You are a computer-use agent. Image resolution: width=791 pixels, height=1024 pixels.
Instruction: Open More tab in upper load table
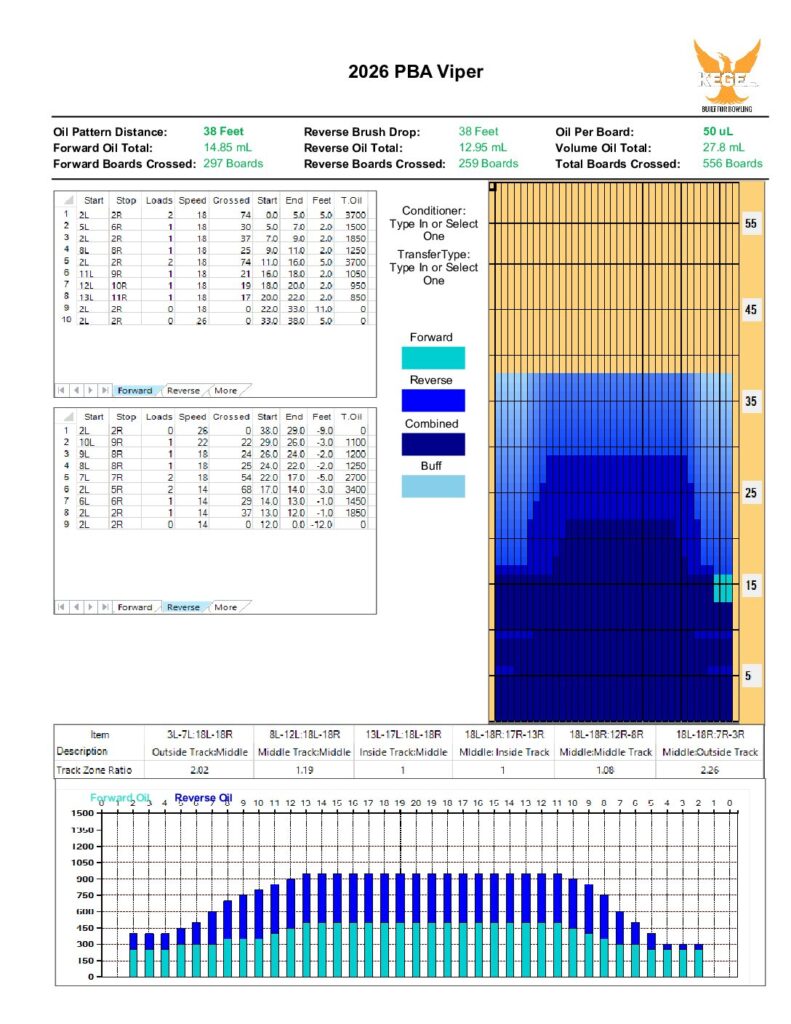[225, 391]
